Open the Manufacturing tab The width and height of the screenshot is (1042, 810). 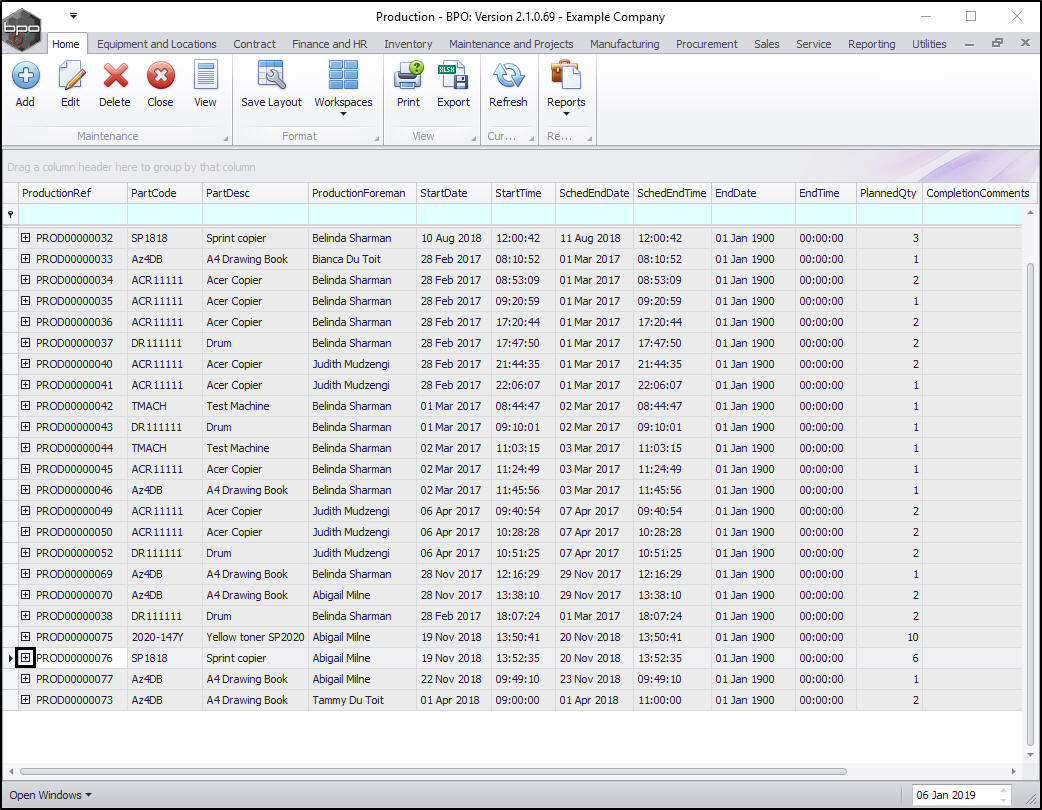pyautogui.click(x=625, y=44)
